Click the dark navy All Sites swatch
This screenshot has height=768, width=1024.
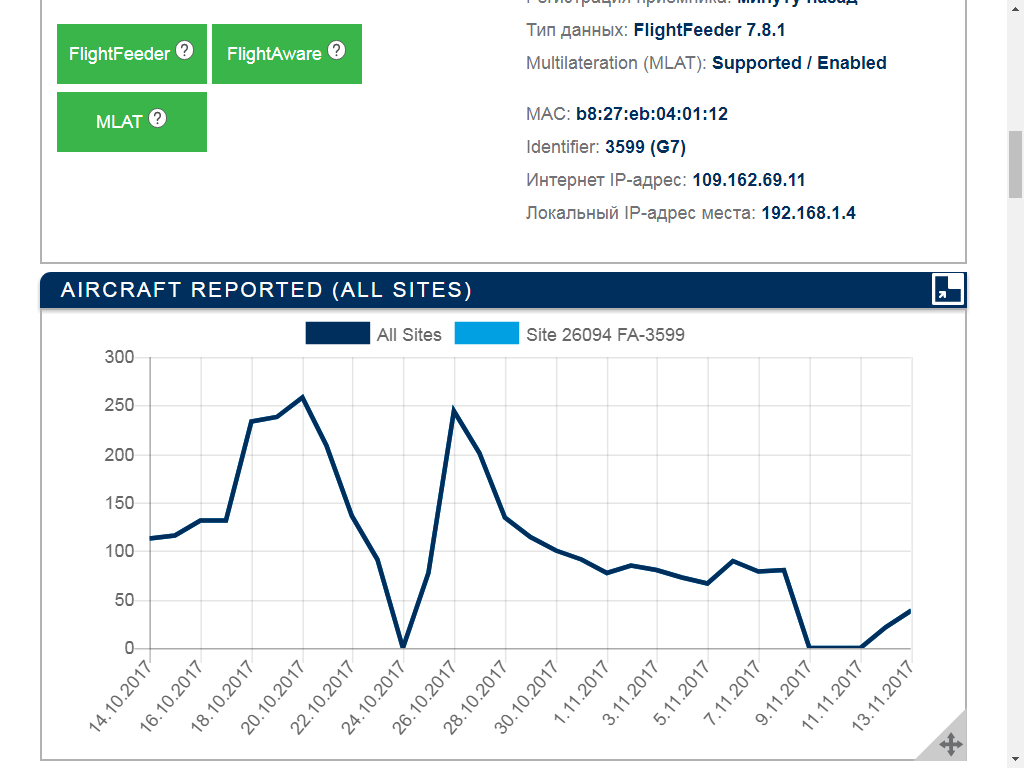(x=338, y=334)
